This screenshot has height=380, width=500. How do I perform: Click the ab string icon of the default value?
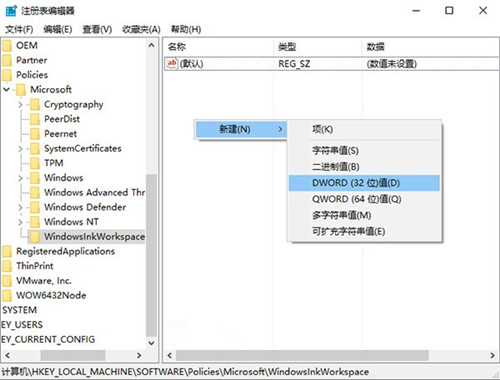coord(172,63)
